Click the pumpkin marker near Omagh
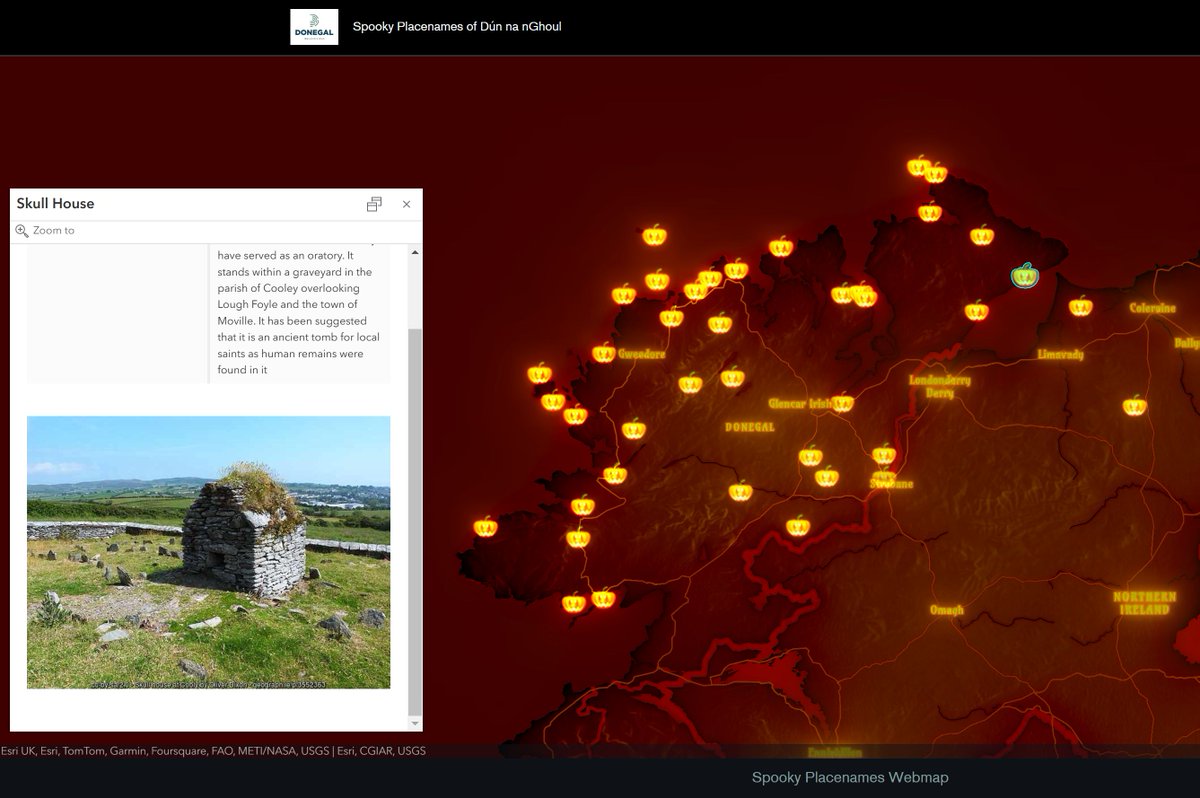Screen dimensions: 1200x798 pos(799,525)
